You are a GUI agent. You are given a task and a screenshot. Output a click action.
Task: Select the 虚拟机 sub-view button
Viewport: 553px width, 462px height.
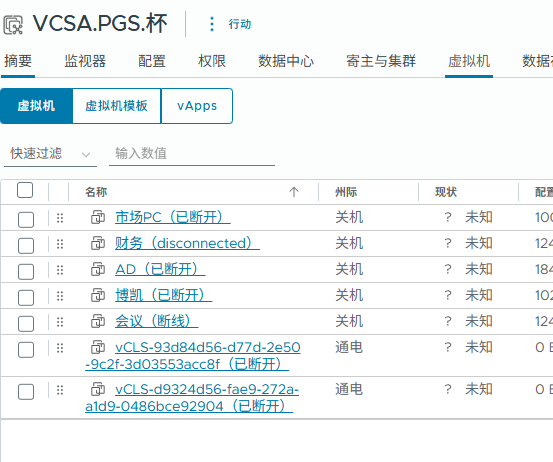pos(36,106)
